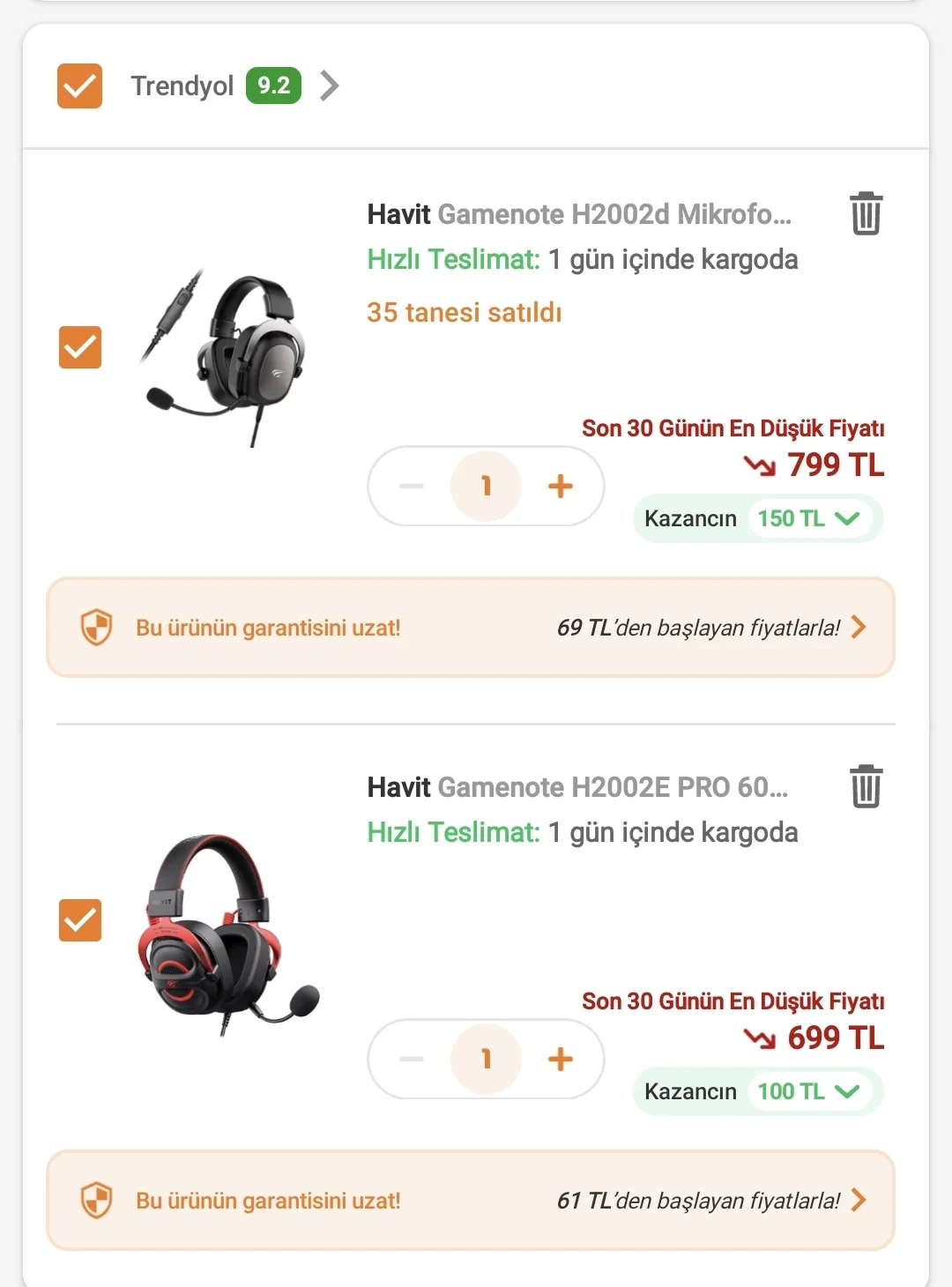Image resolution: width=952 pixels, height=1287 pixels.
Task: Decrease quantity of the H2002E PRO headset
Action: point(412,1059)
